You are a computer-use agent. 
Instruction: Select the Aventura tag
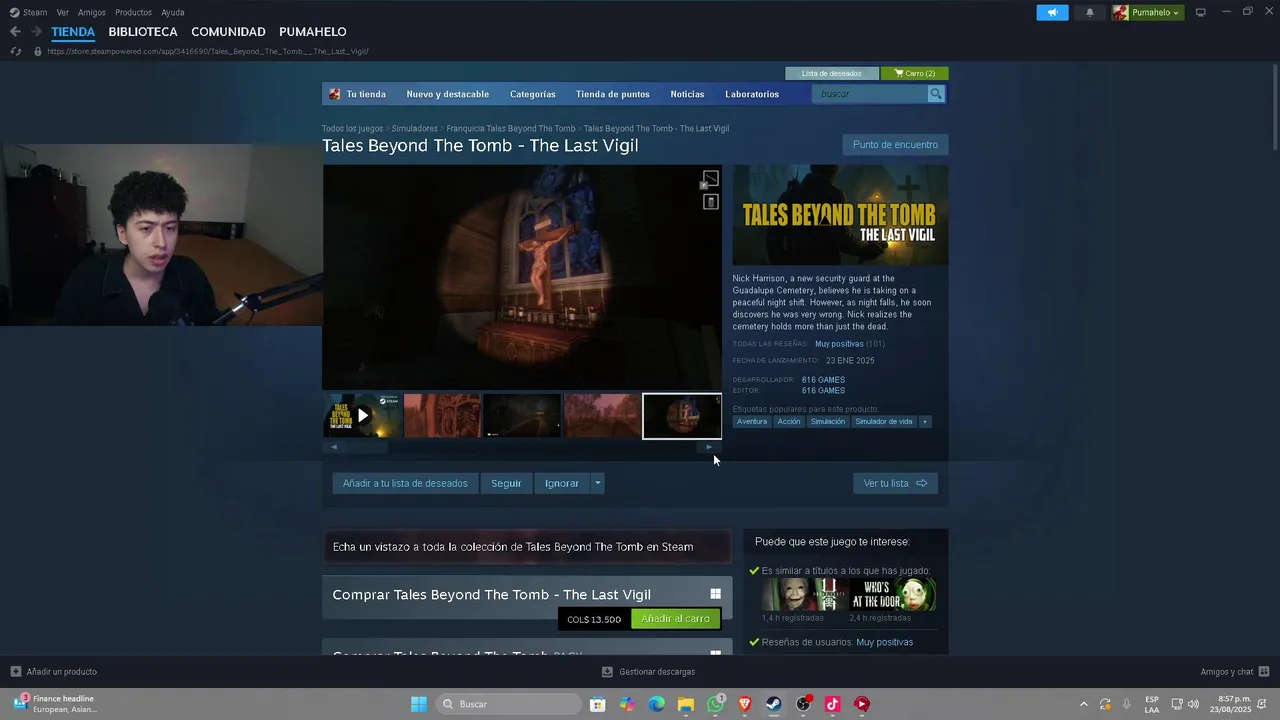coord(752,422)
